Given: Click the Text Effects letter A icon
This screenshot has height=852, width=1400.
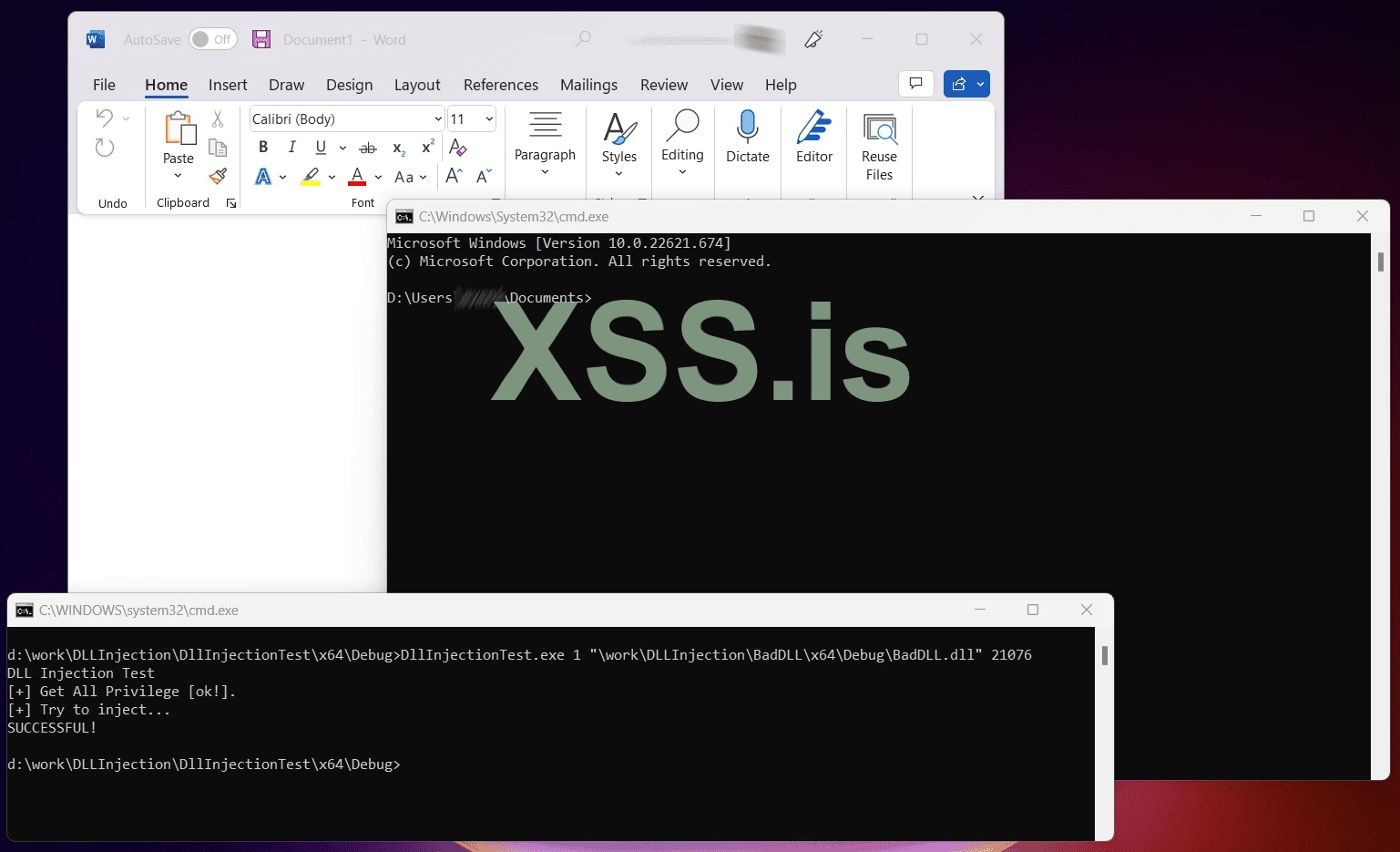Looking at the screenshot, I should (x=263, y=177).
